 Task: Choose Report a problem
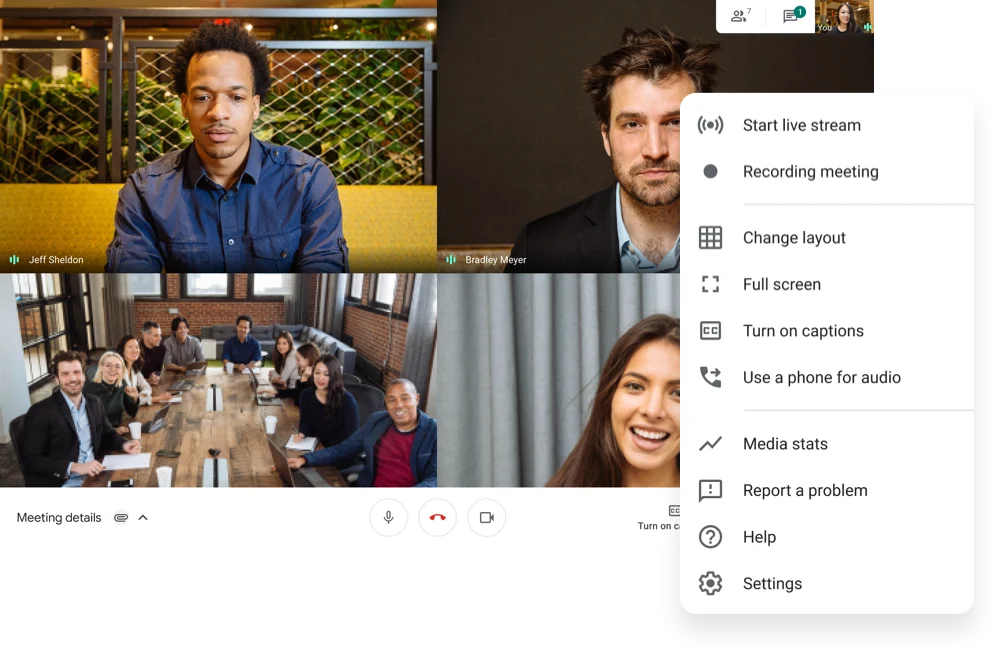point(827,490)
